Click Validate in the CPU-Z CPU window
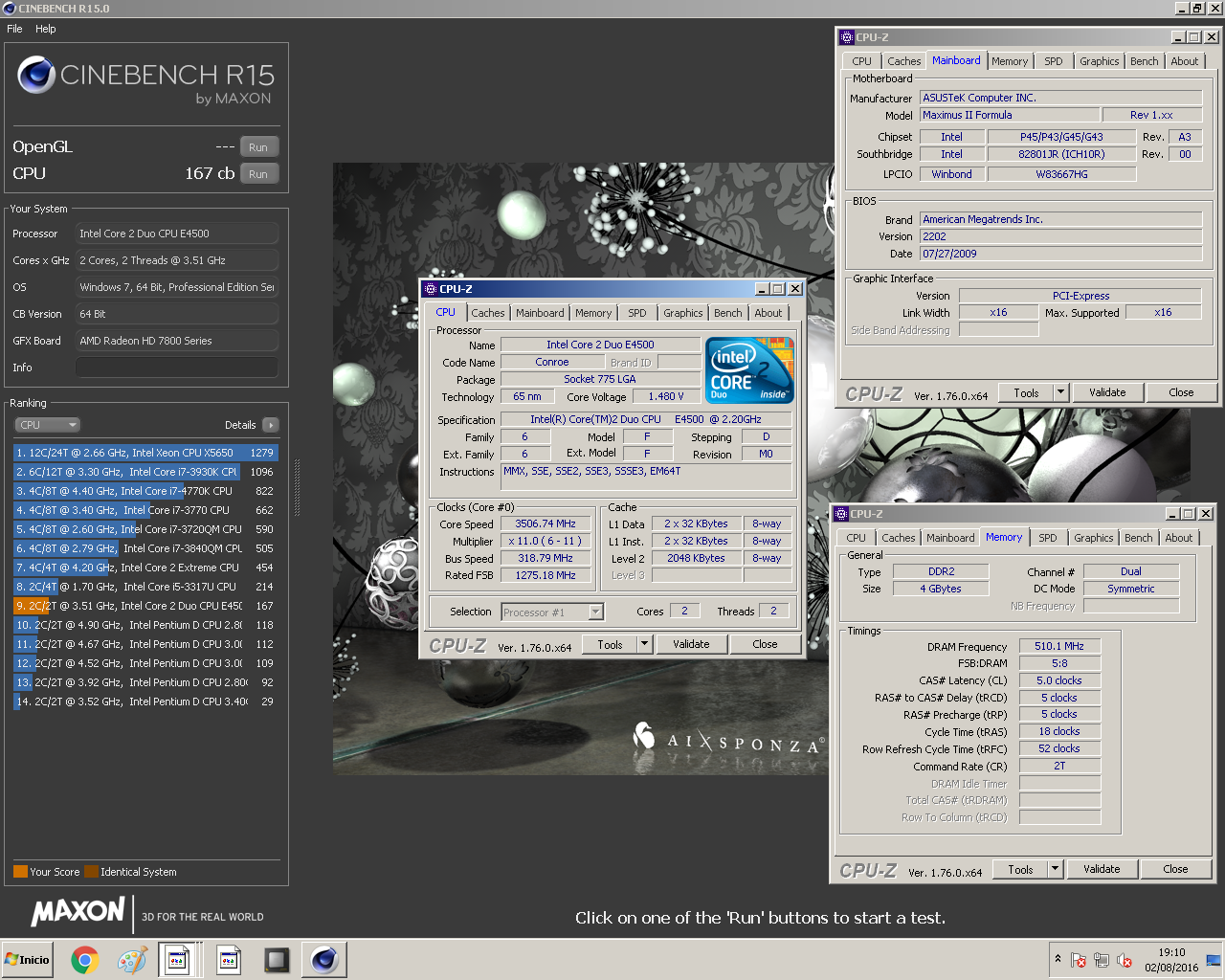Image resolution: width=1225 pixels, height=980 pixels. coord(691,644)
